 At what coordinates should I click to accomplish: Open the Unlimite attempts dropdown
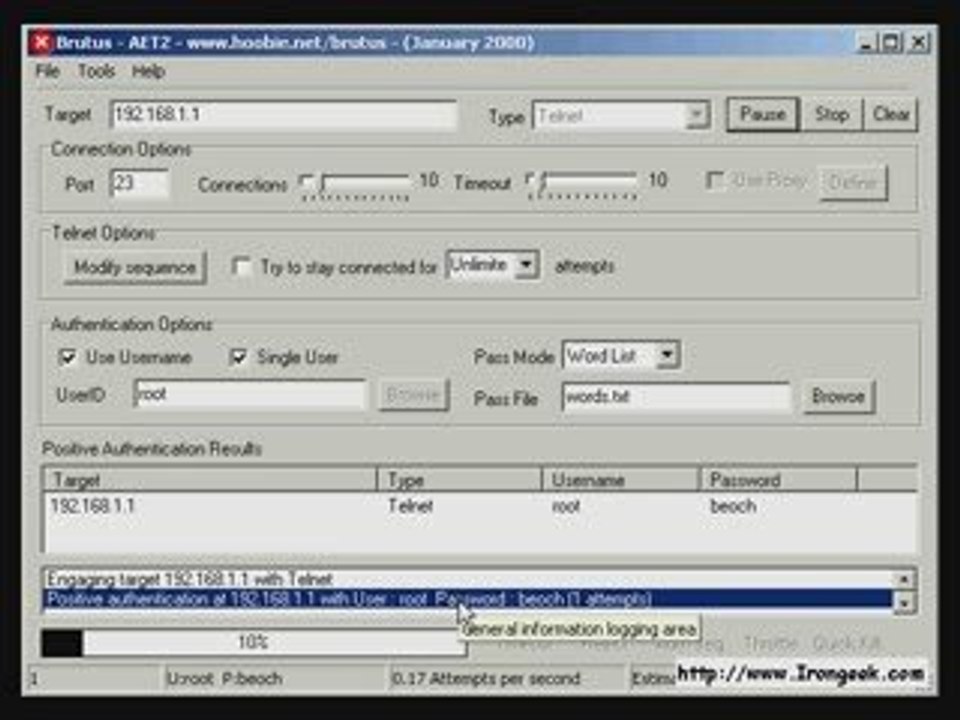[493, 265]
